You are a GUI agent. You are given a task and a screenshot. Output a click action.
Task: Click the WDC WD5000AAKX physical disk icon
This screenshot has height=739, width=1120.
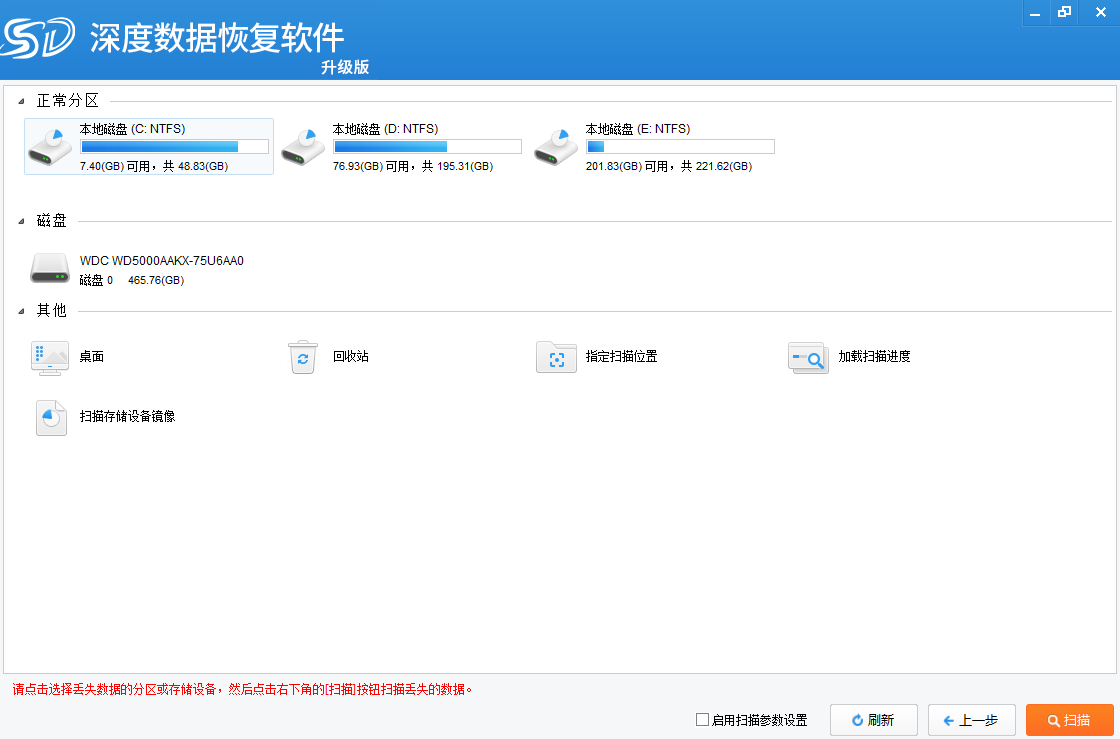coord(50,269)
